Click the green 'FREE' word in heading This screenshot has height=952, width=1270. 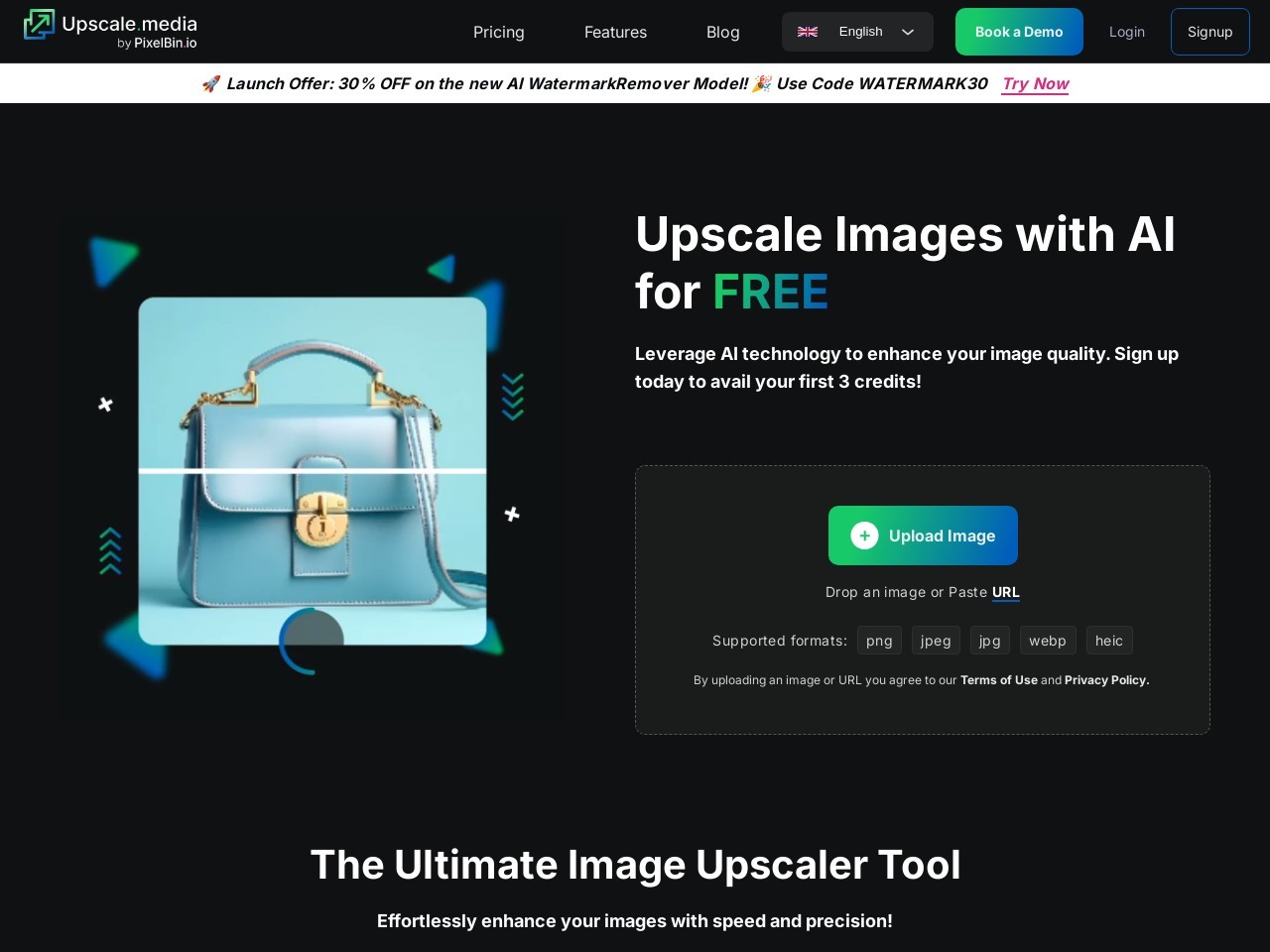(770, 292)
